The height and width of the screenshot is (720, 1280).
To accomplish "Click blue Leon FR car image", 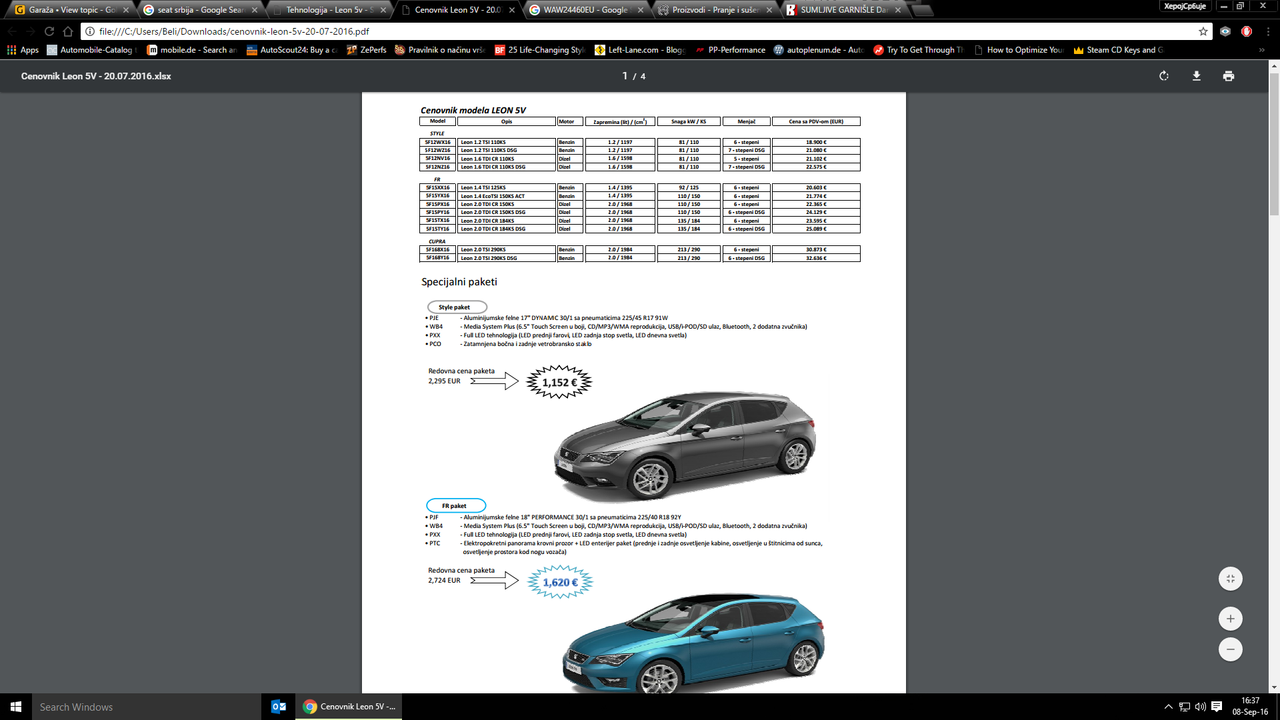I will pyautogui.click(x=693, y=641).
